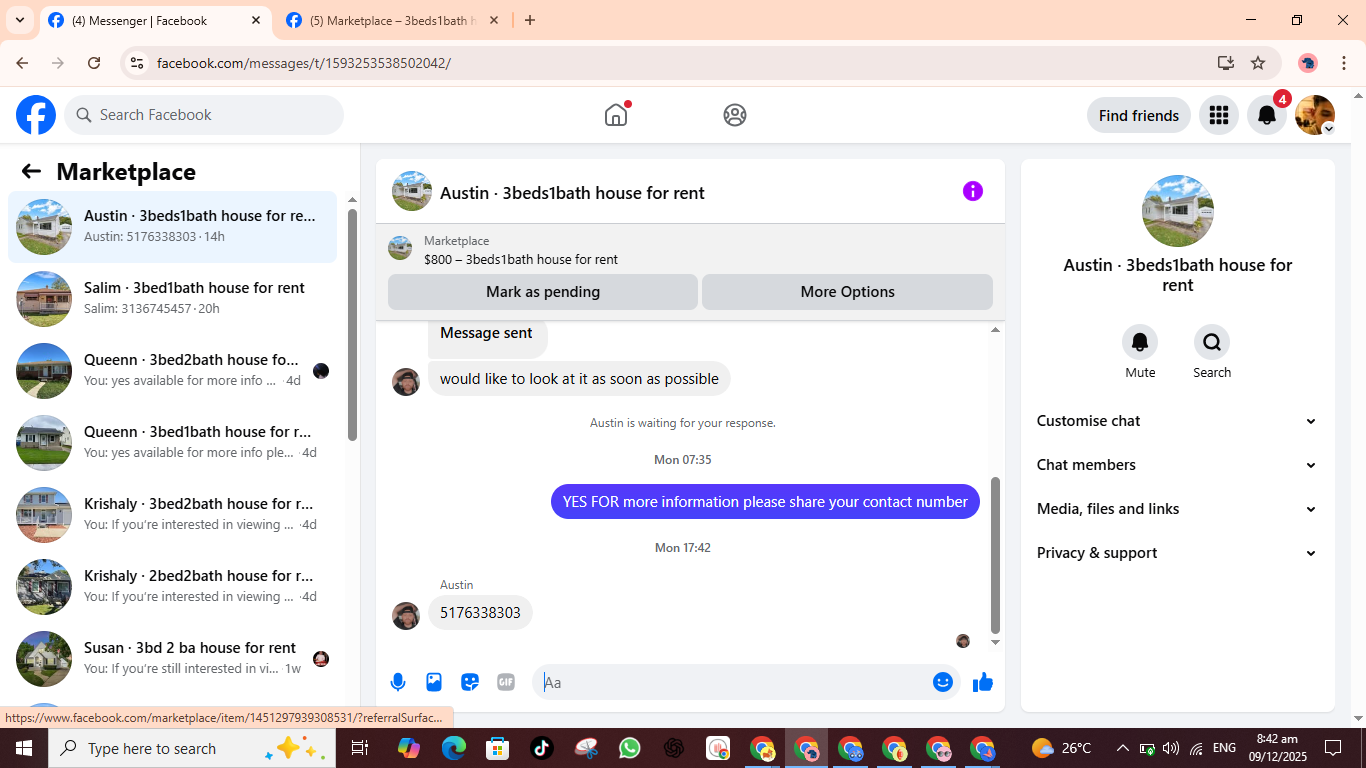
Task: Open the emoji picker smiley
Action: [x=943, y=682]
